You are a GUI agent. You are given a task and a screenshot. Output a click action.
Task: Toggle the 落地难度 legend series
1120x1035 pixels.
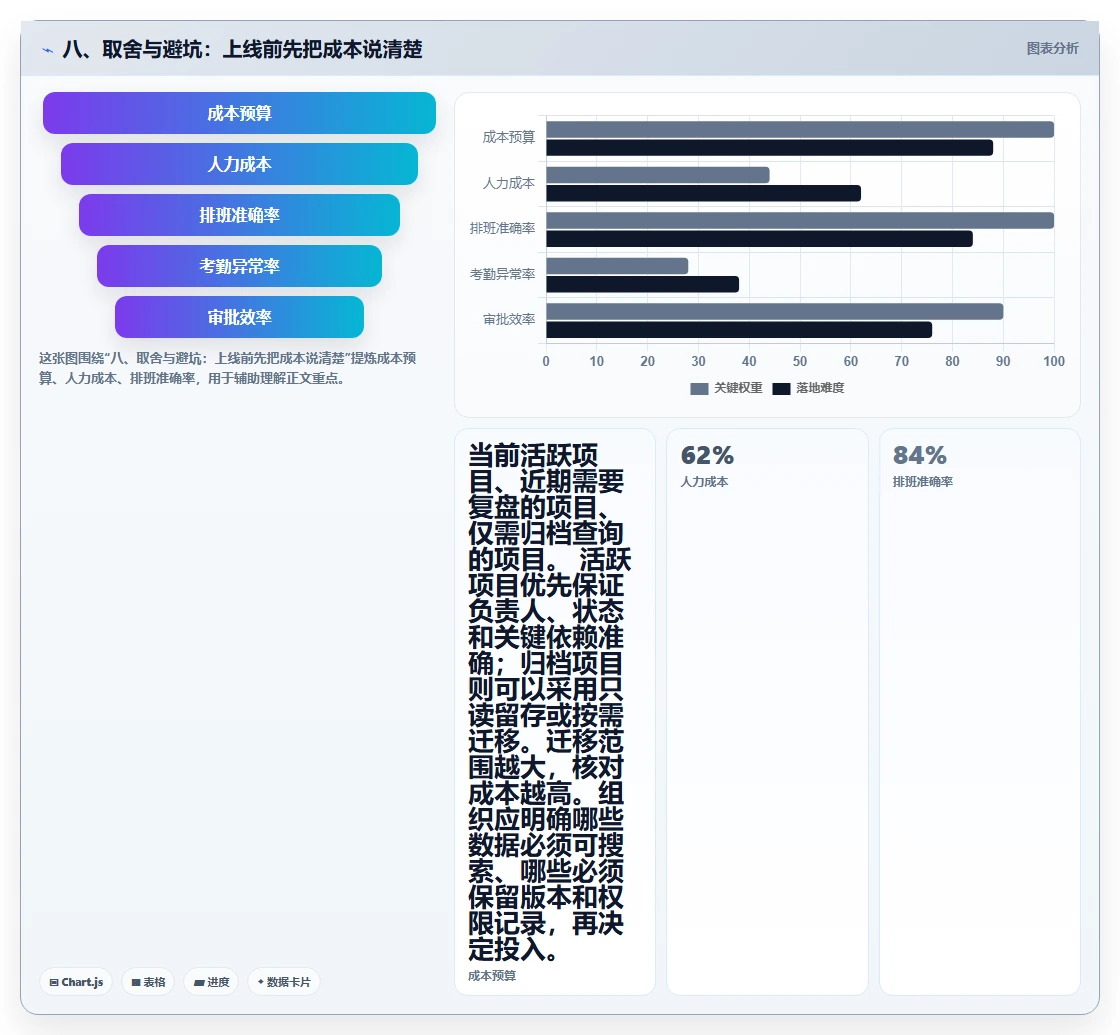coord(809,388)
